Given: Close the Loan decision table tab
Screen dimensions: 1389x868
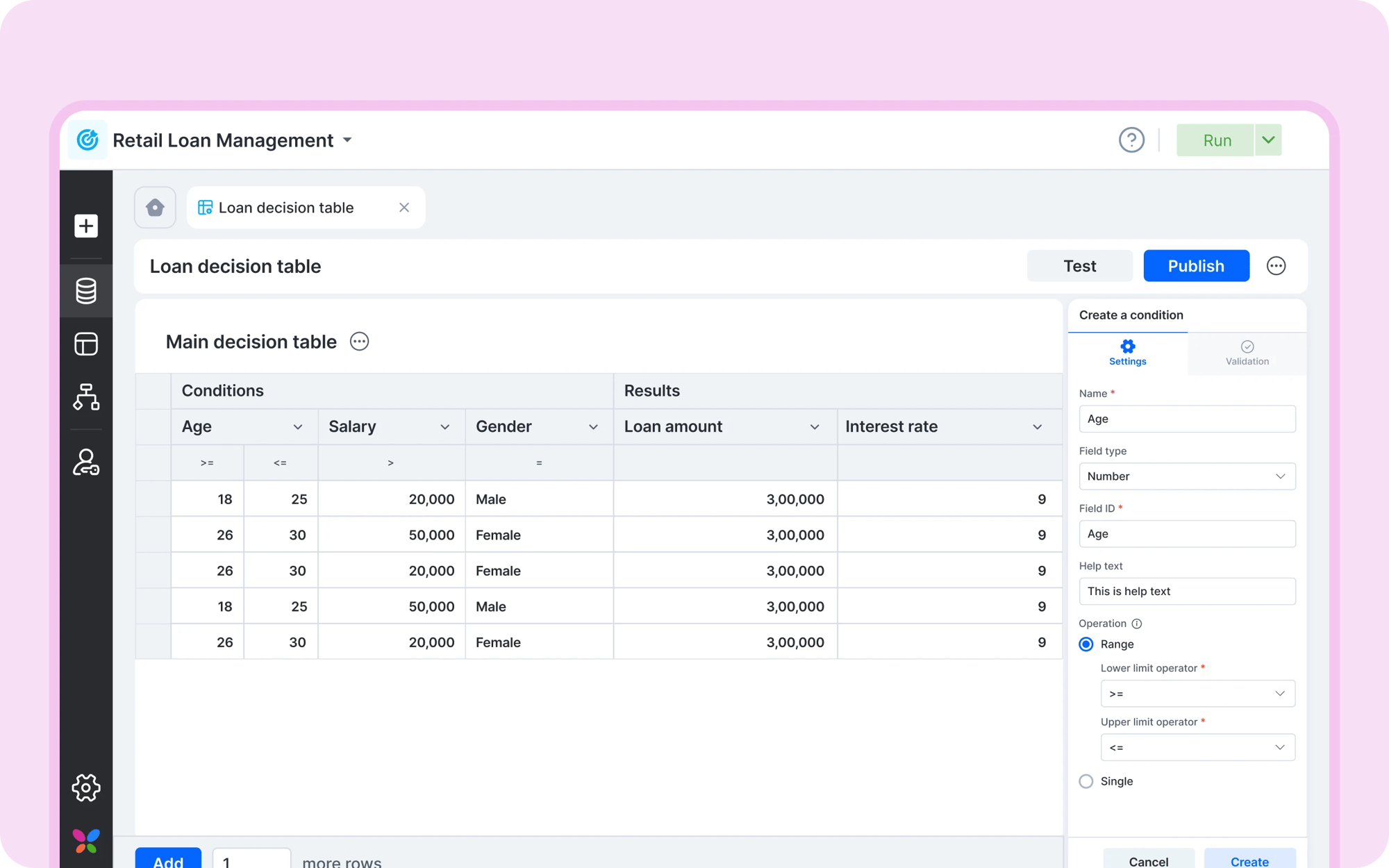Looking at the screenshot, I should click(x=404, y=208).
